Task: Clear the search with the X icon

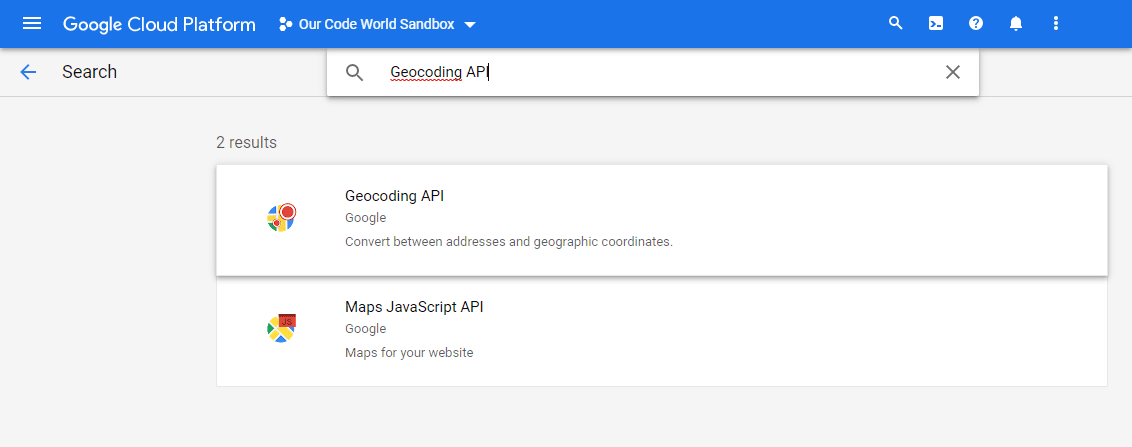Action: coord(953,71)
